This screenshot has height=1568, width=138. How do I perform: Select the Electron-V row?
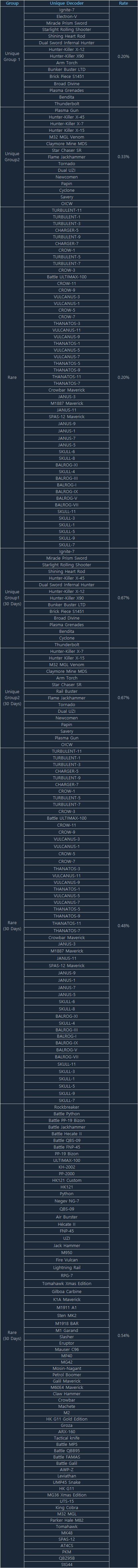click(x=67, y=16)
